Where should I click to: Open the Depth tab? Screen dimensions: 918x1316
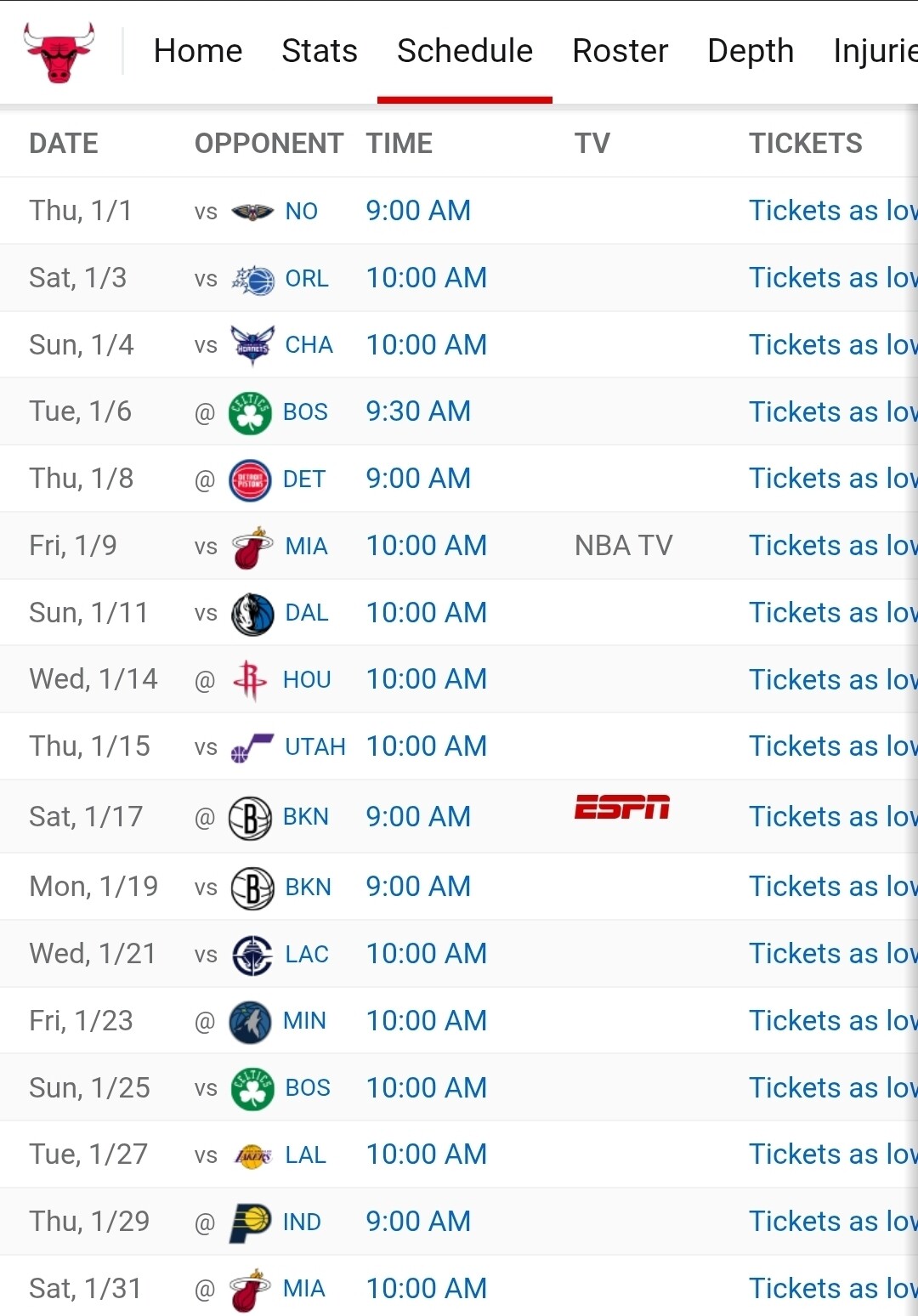(x=751, y=51)
